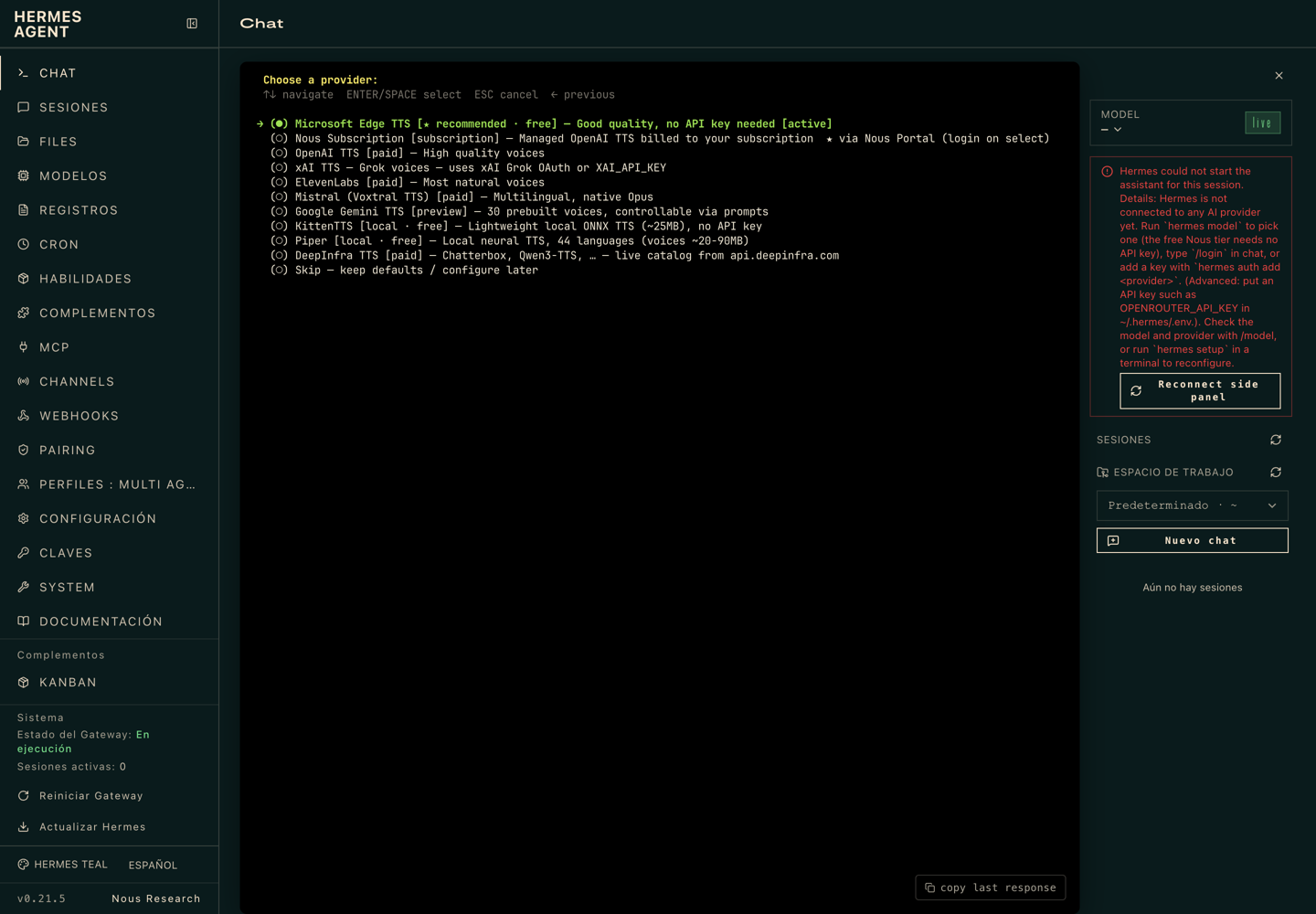This screenshot has height=914, width=1316.
Task: Click the 'Aún no hay sesiones' text
Action: pyautogui.click(x=1193, y=588)
